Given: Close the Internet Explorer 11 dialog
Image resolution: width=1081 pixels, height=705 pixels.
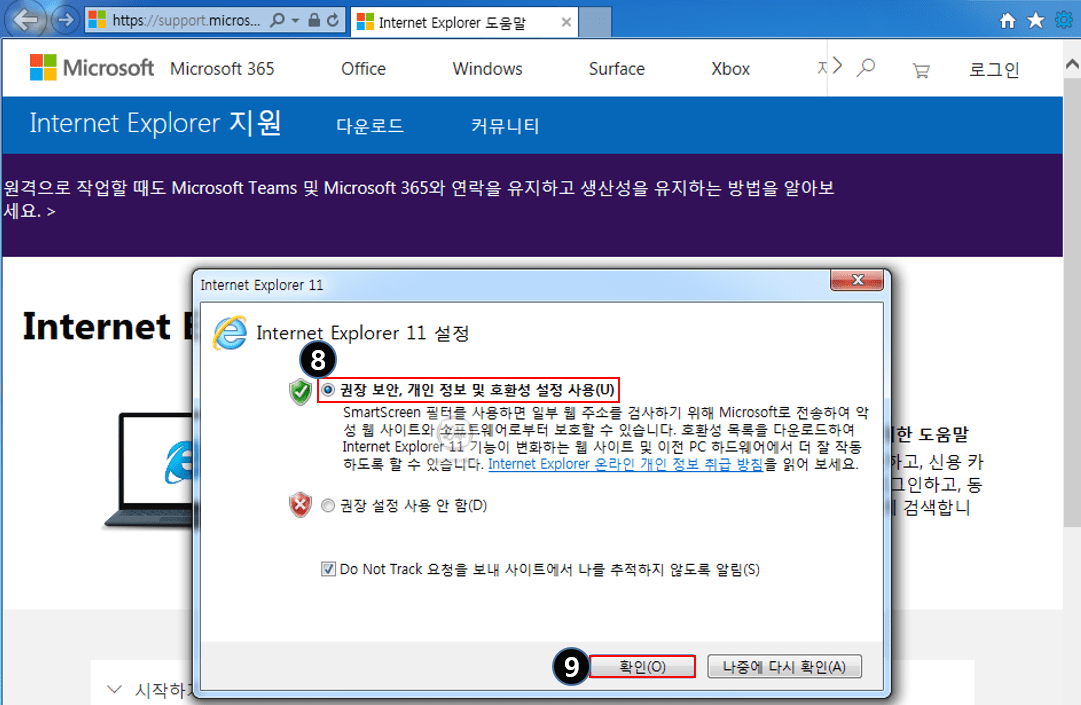Looking at the screenshot, I should [857, 280].
